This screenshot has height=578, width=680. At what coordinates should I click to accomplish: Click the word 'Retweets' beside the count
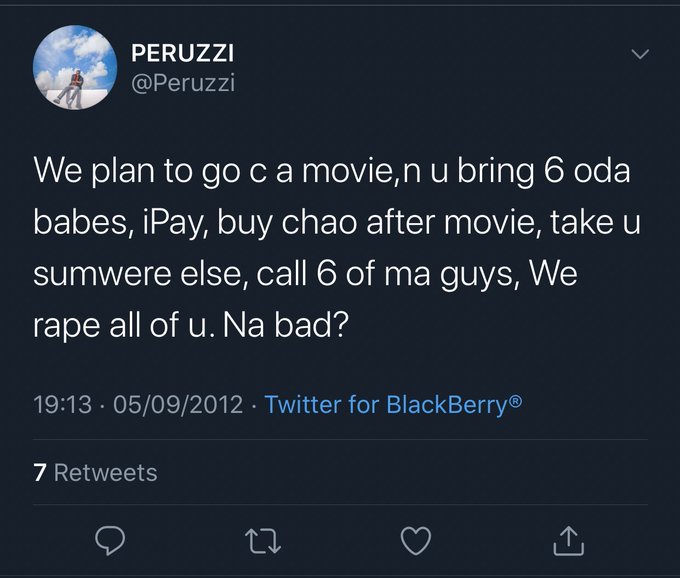coord(105,472)
